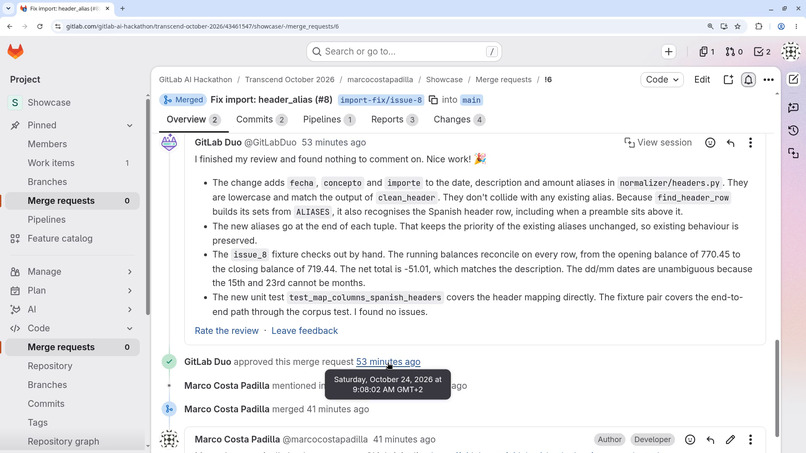This screenshot has width=806, height=453.
Task: Switch to the Pipelines tab
Action: pyautogui.click(x=329, y=120)
